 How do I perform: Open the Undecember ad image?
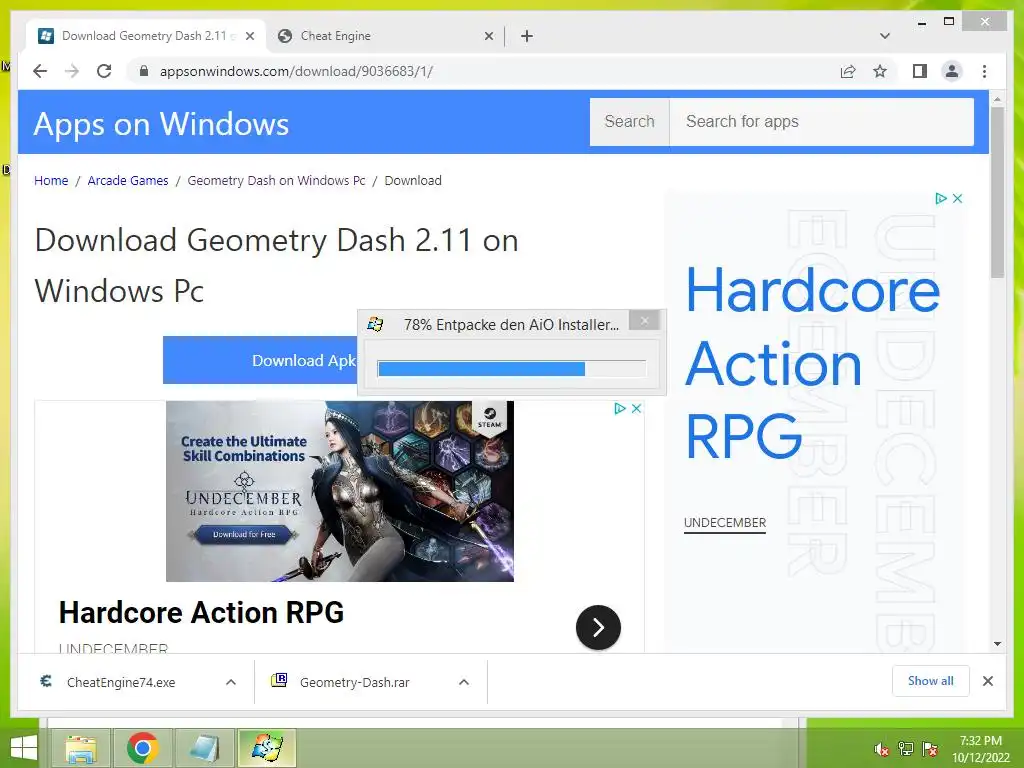click(x=340, y=491)
